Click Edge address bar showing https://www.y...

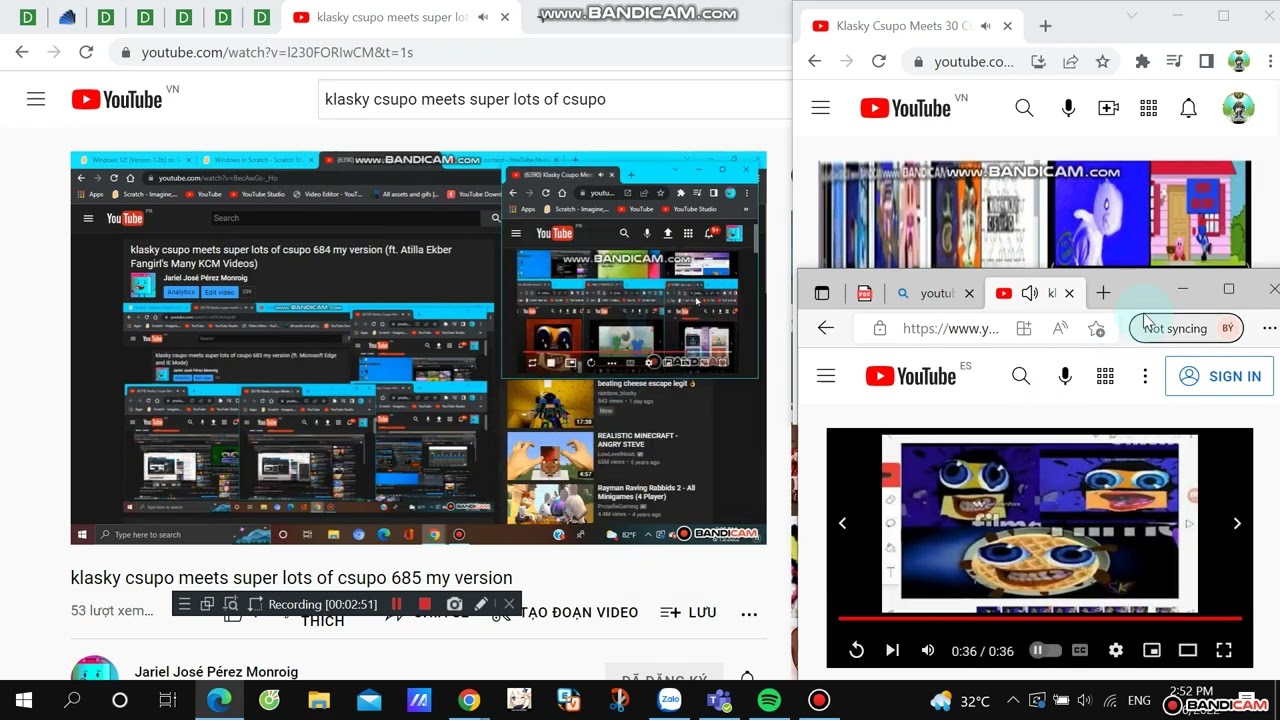click(x=950, y=328)
